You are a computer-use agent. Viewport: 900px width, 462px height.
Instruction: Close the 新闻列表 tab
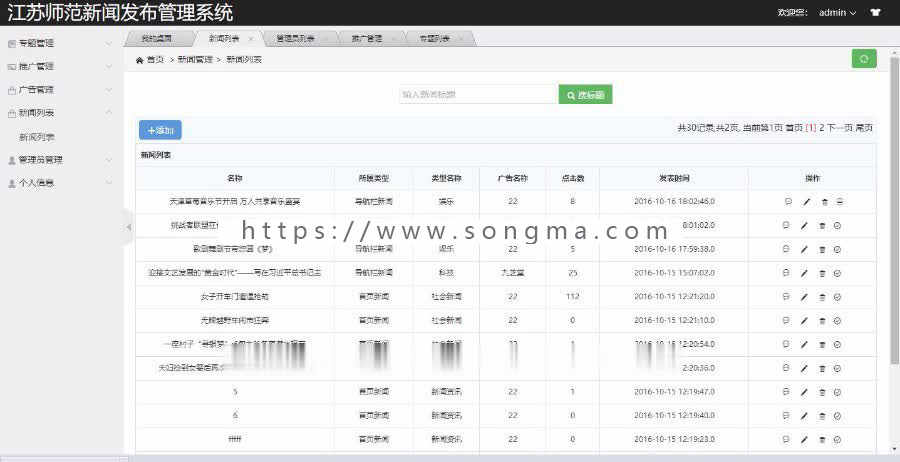click(x=251, y=39)
